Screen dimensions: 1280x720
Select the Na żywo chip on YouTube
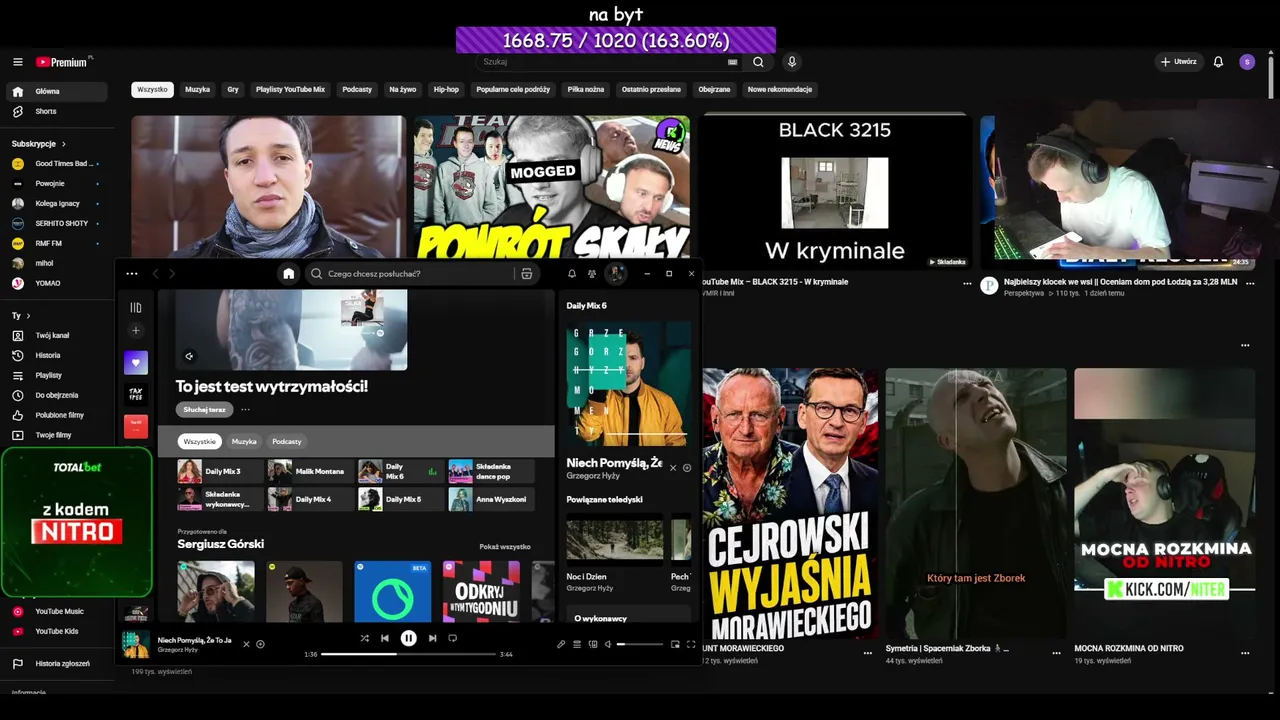[403, 90]
